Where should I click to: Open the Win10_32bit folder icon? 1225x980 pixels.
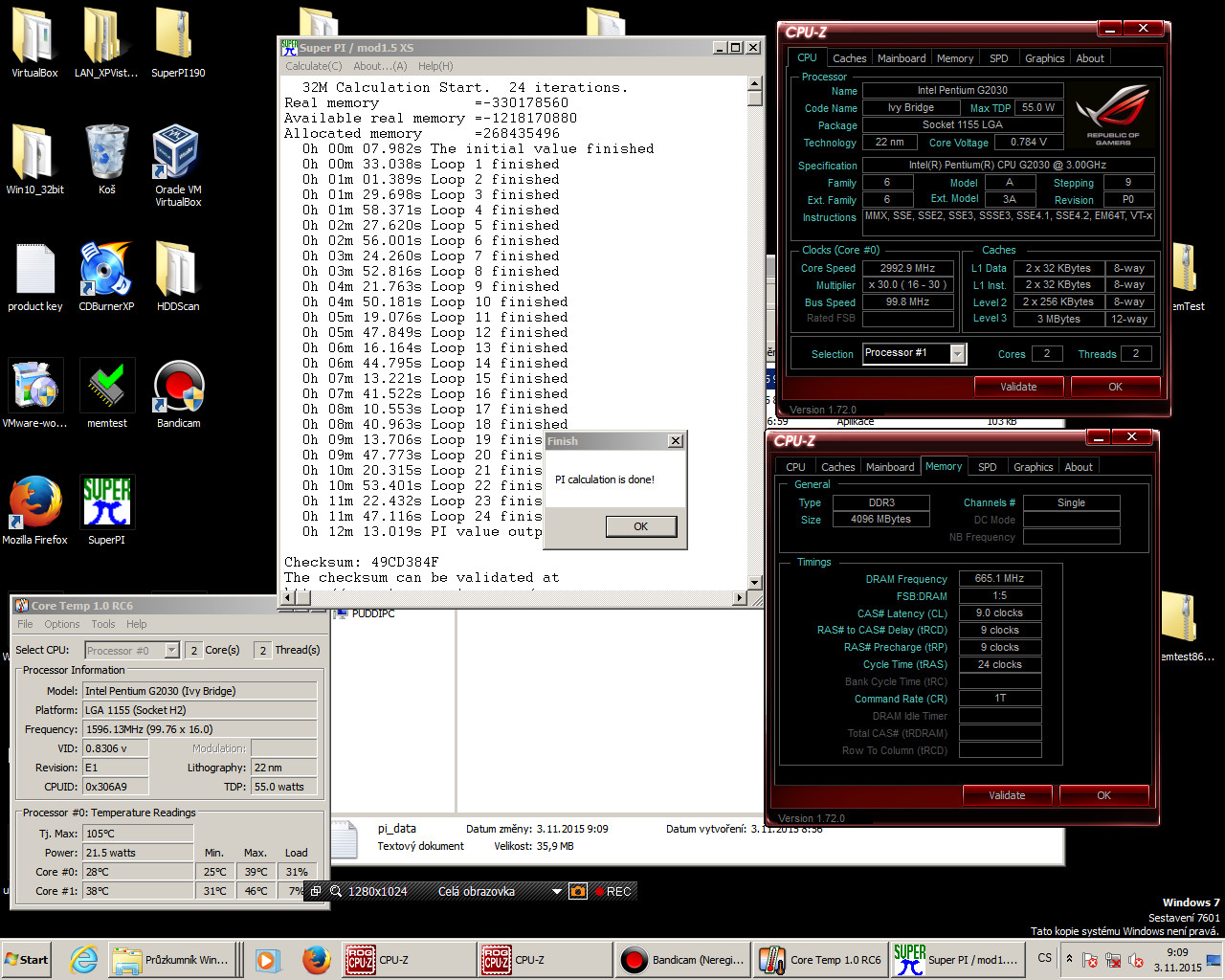(x=34, y=160)
